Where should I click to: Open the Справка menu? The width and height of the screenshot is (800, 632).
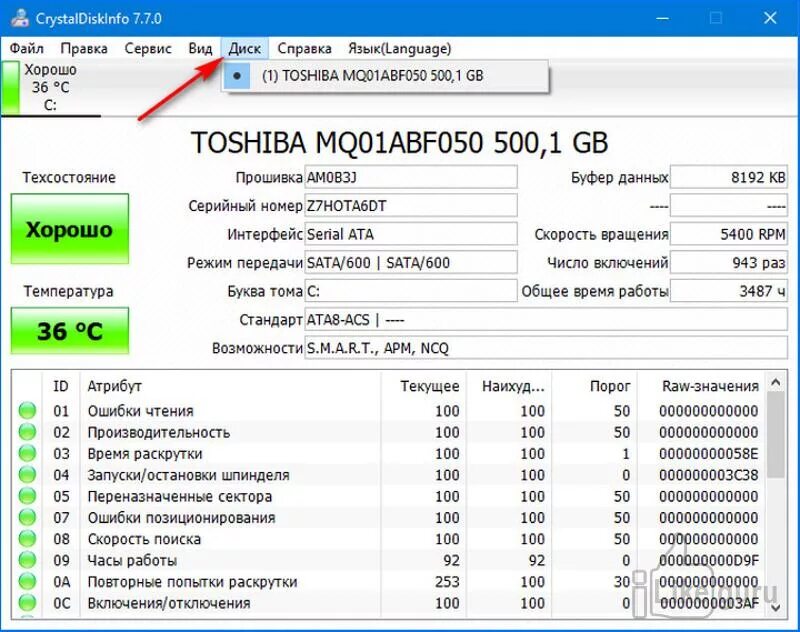(304, 48)
